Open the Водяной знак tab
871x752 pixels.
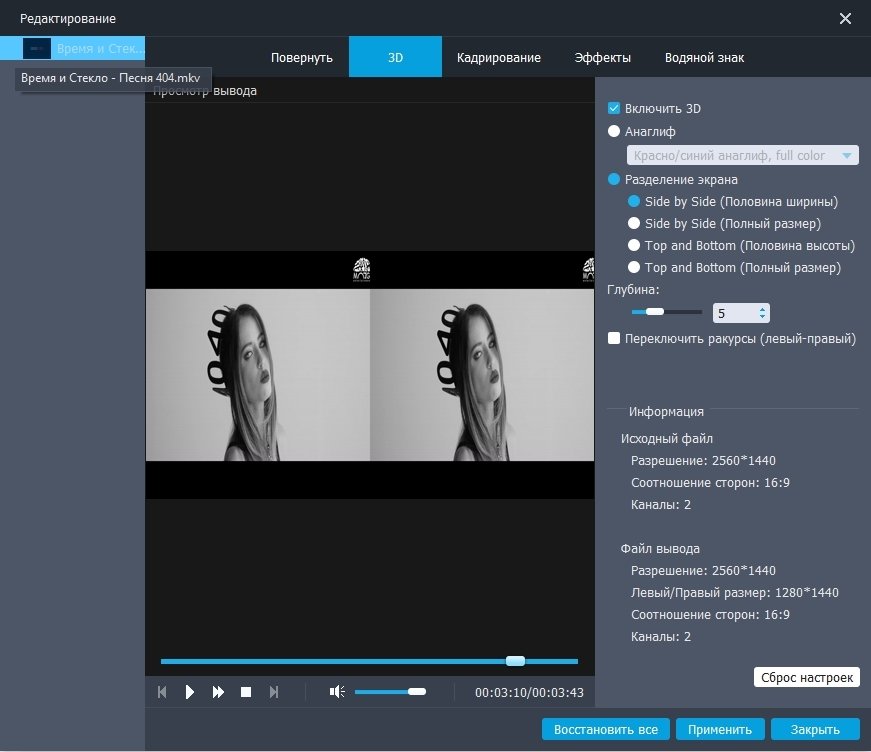tap(704, 58)
